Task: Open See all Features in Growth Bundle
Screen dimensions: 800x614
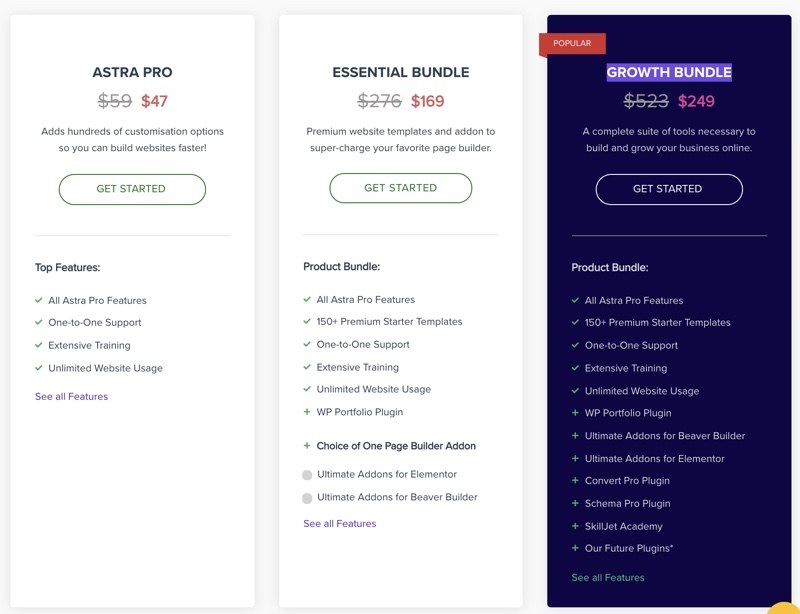Action: pos(608,578)
